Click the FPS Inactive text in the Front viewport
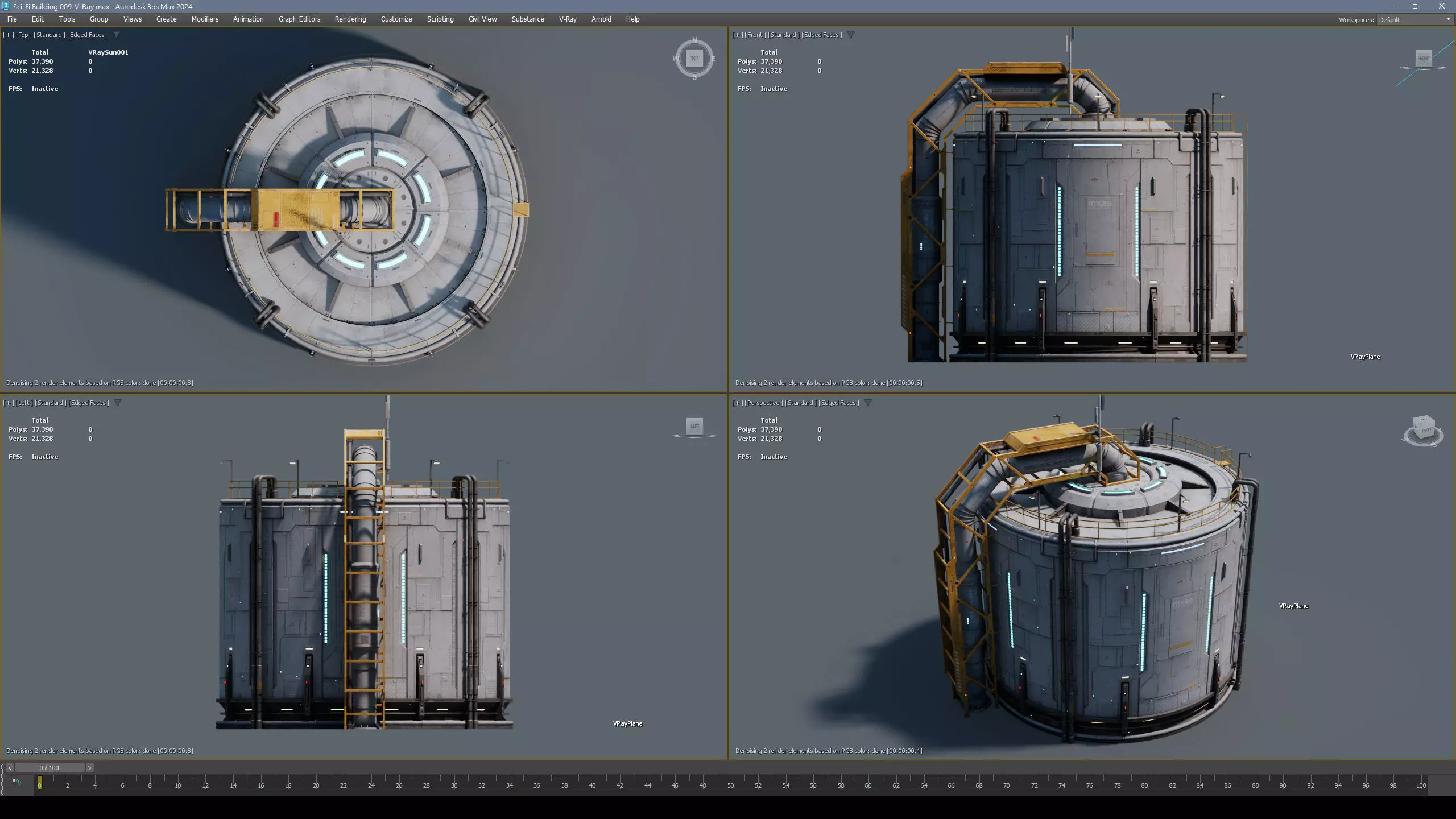Image resolution: width=1456 pixels, height=819 pixels. pyautogui.click(x=762, y=89)
